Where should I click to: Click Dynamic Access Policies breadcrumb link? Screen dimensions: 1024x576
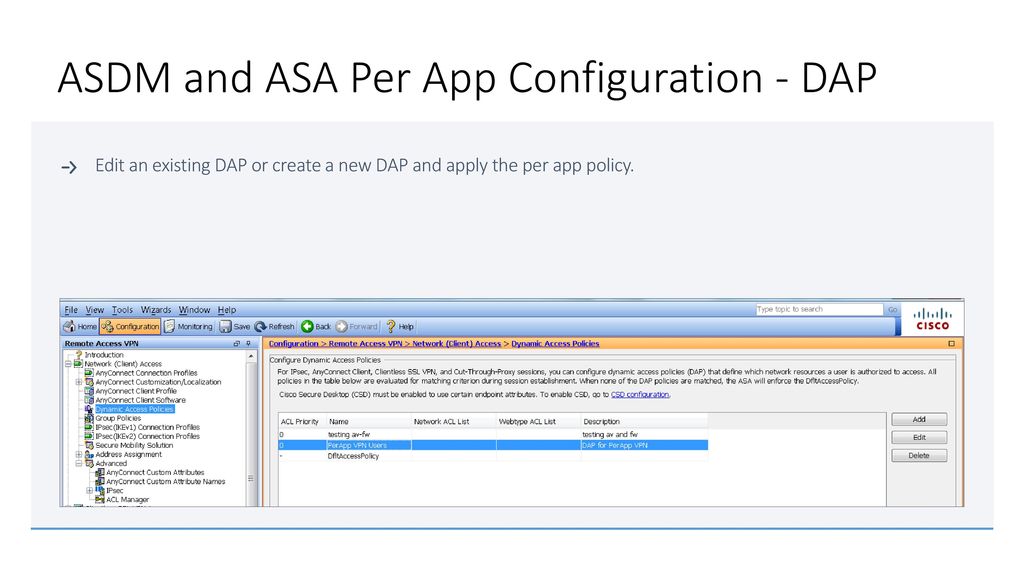click(555, 344)
